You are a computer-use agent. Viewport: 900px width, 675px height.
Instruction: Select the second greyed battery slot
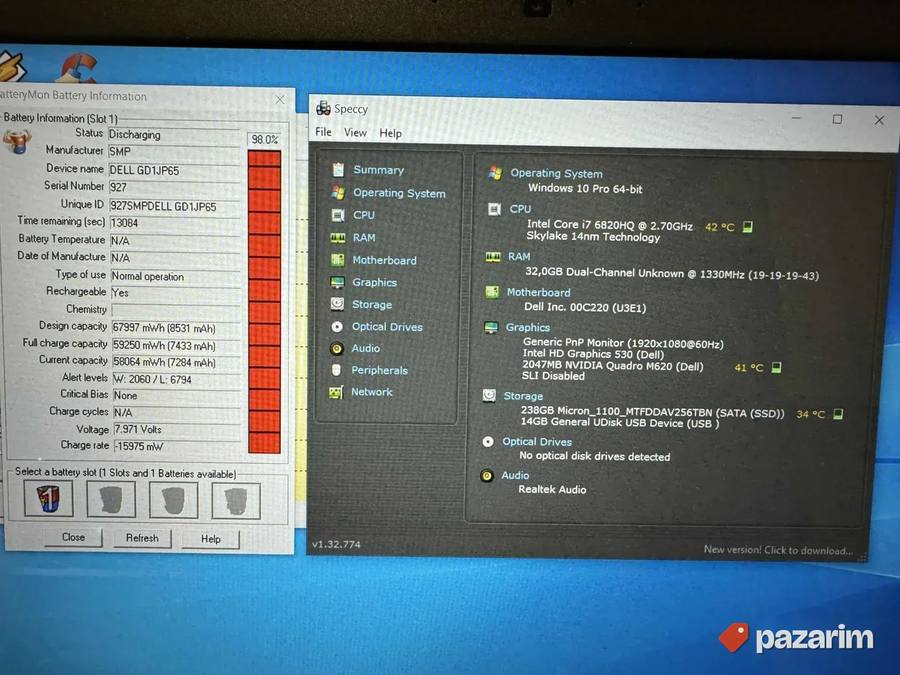pyautogui.click(x=111, y=499)
